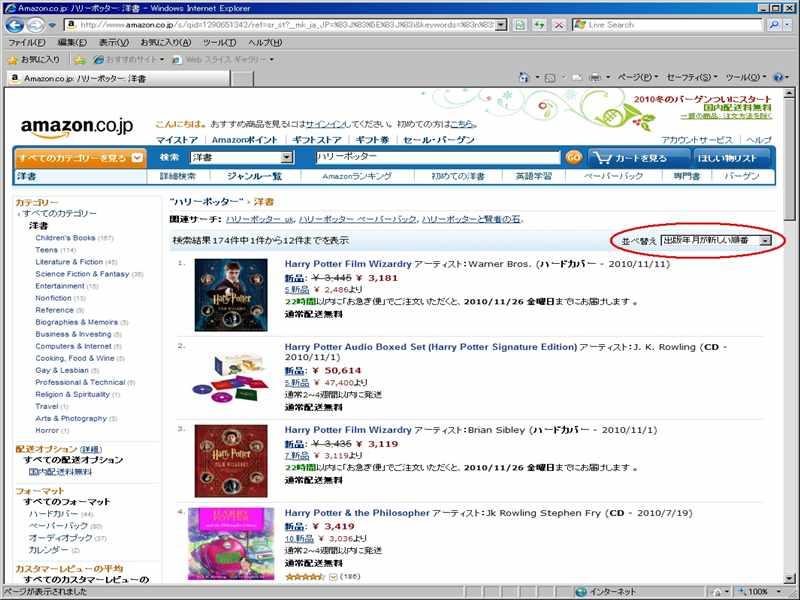
Task: Open the ジャンル一覧 navigation tab
Action: (254, 176)
